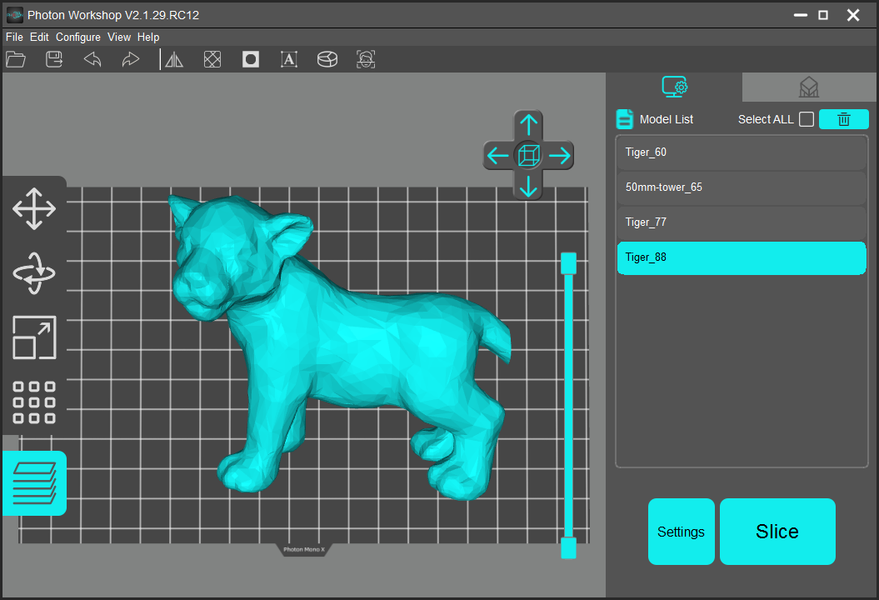
Task: Choose the Scale tool in the left sidebar
Action: point(34,337)
